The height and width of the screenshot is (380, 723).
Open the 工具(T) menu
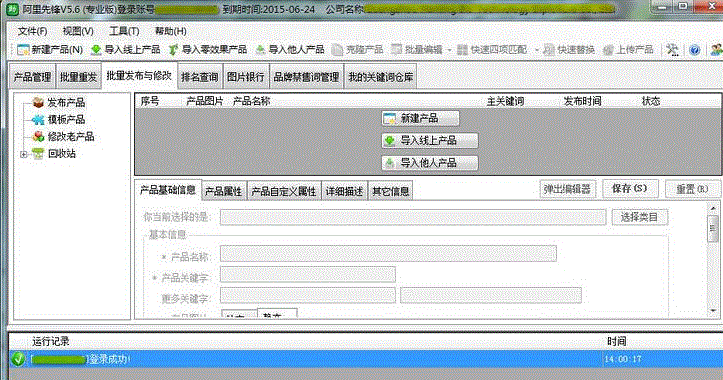[124, 31]
